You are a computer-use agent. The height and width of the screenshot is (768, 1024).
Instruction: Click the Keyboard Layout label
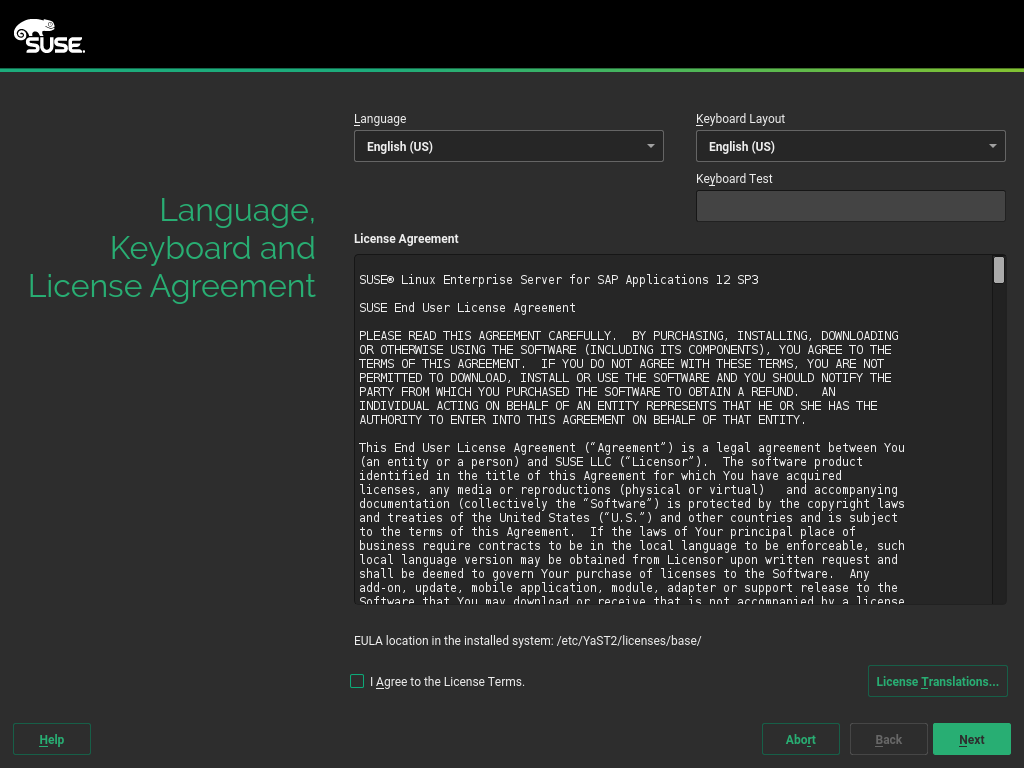[740, 119]
